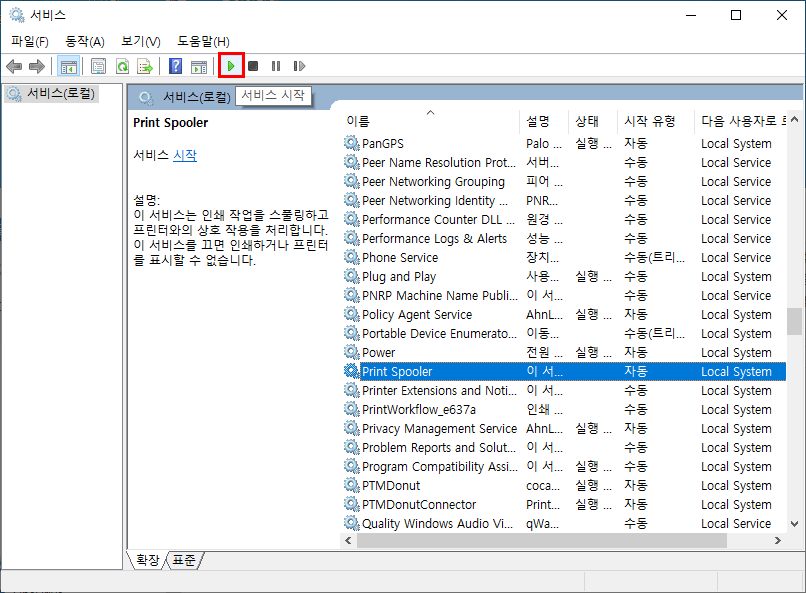Image resolution: width=806 pixels, height=593 pixels.
Task: Open the 동작(A) menu
Action: pyautogui.click(x=85, y=41)
